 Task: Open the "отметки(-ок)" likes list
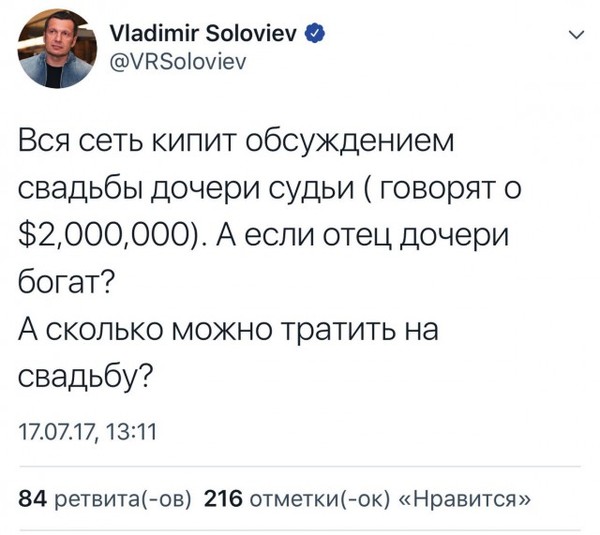tap(318, 499)
